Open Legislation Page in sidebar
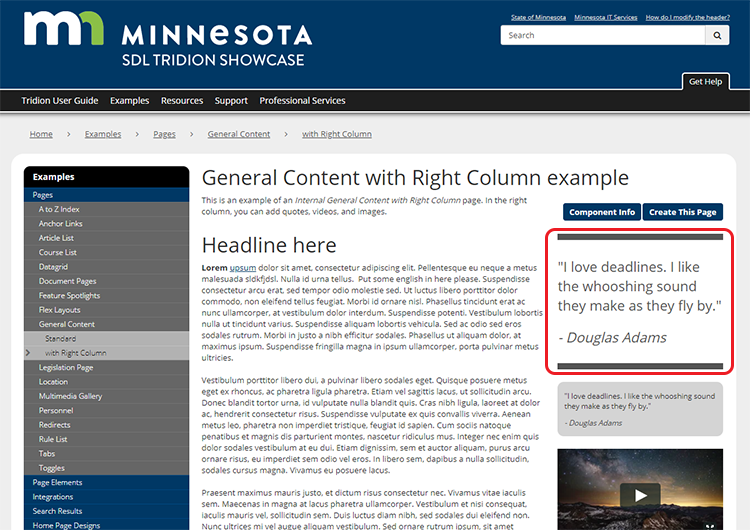The width and height of the screenshot is (750, 530). tap(107, 367)
